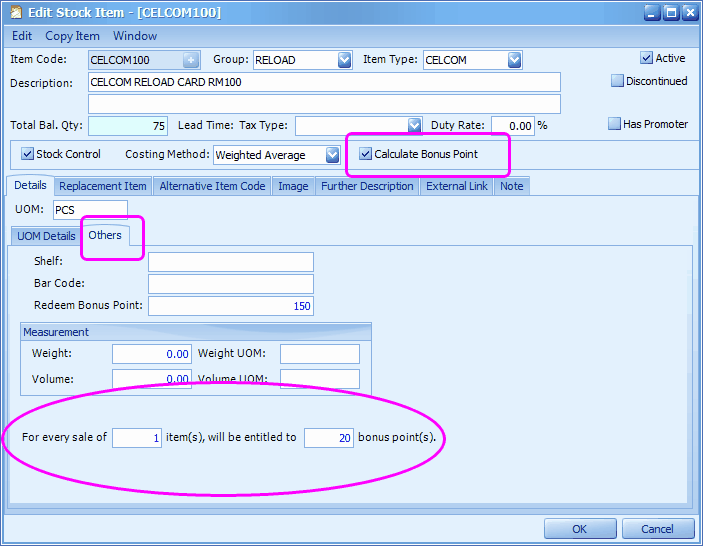Open the Image tab
This screenshot has width=703, height=546.
point(293,186)
